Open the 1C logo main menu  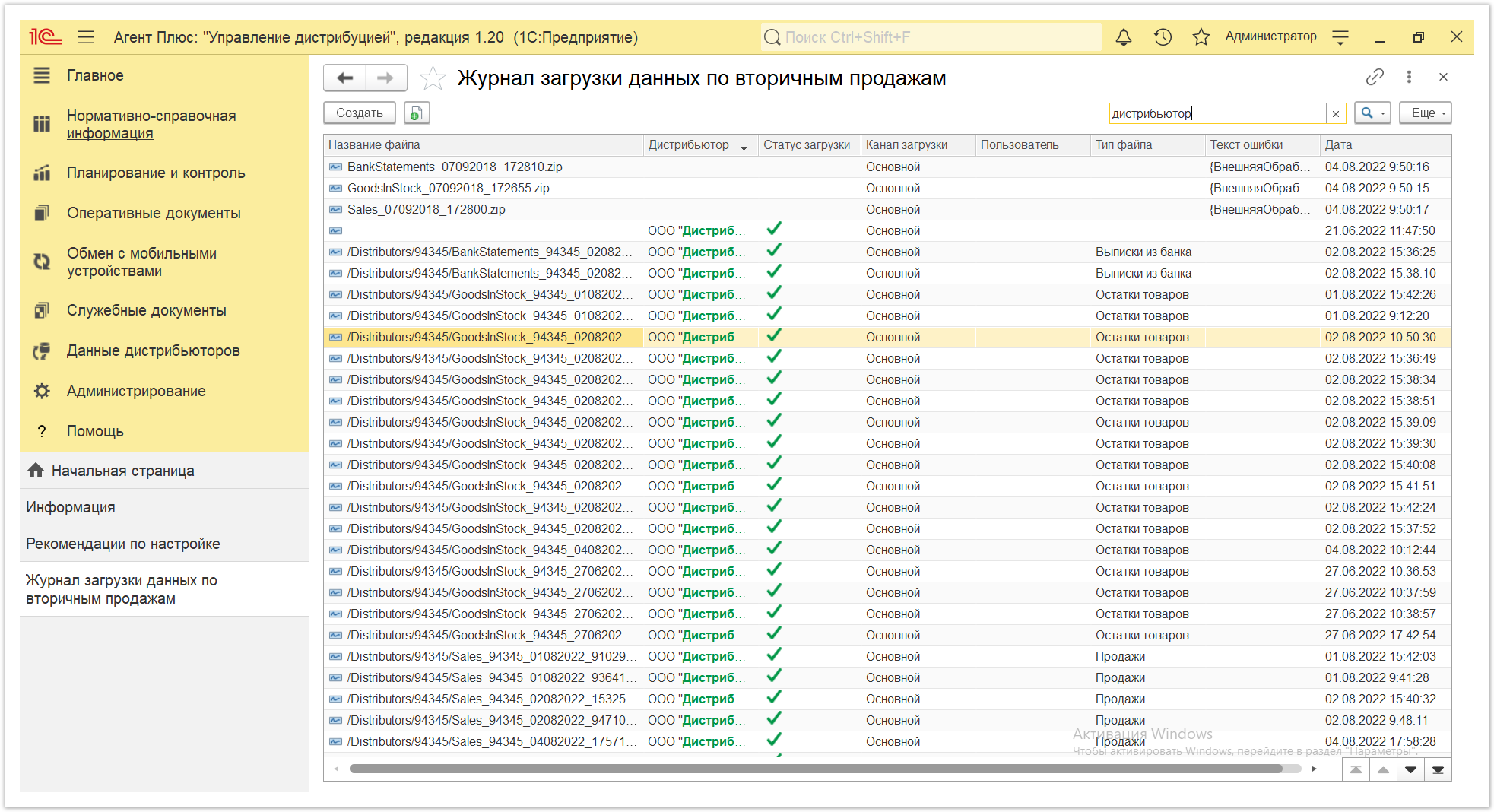(45, 36)
